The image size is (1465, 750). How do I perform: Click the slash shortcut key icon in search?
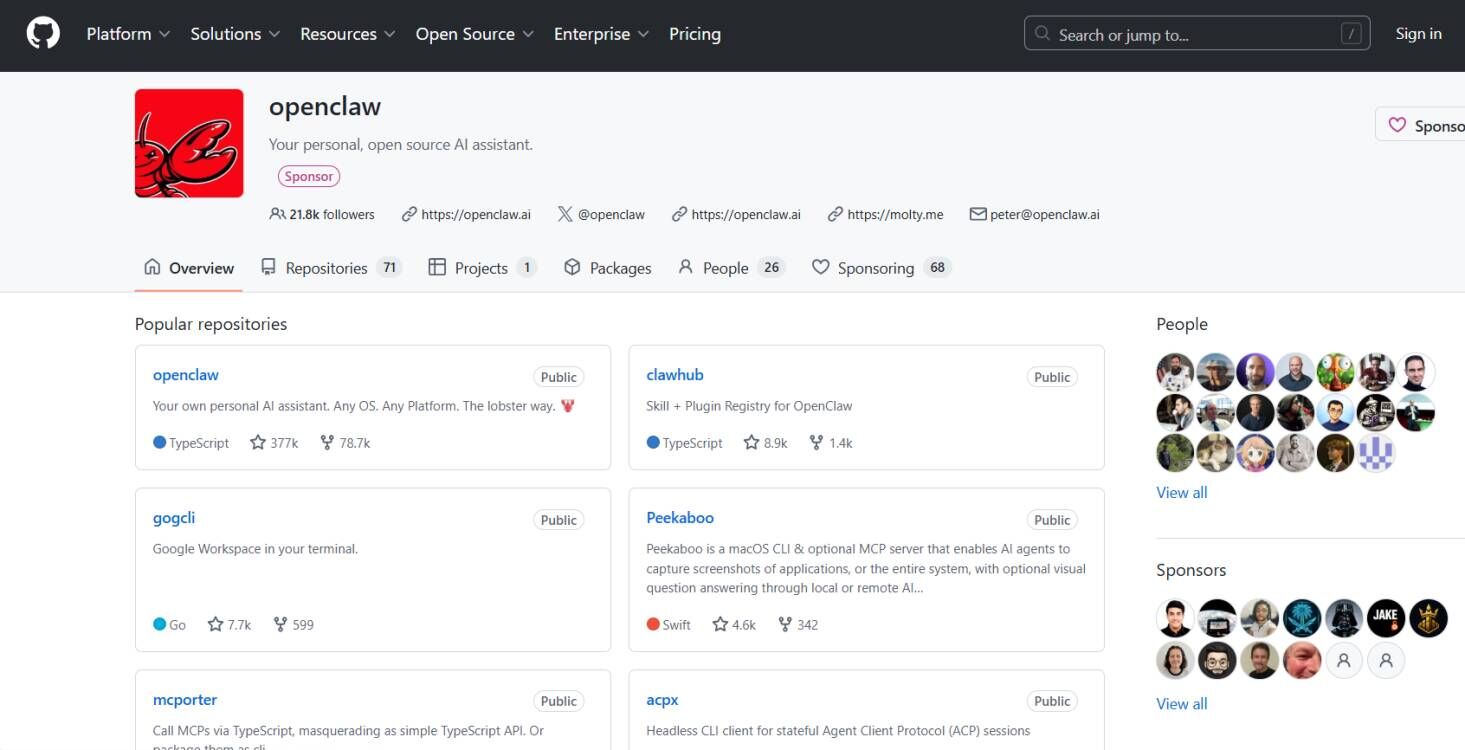tap(1351, 34)
